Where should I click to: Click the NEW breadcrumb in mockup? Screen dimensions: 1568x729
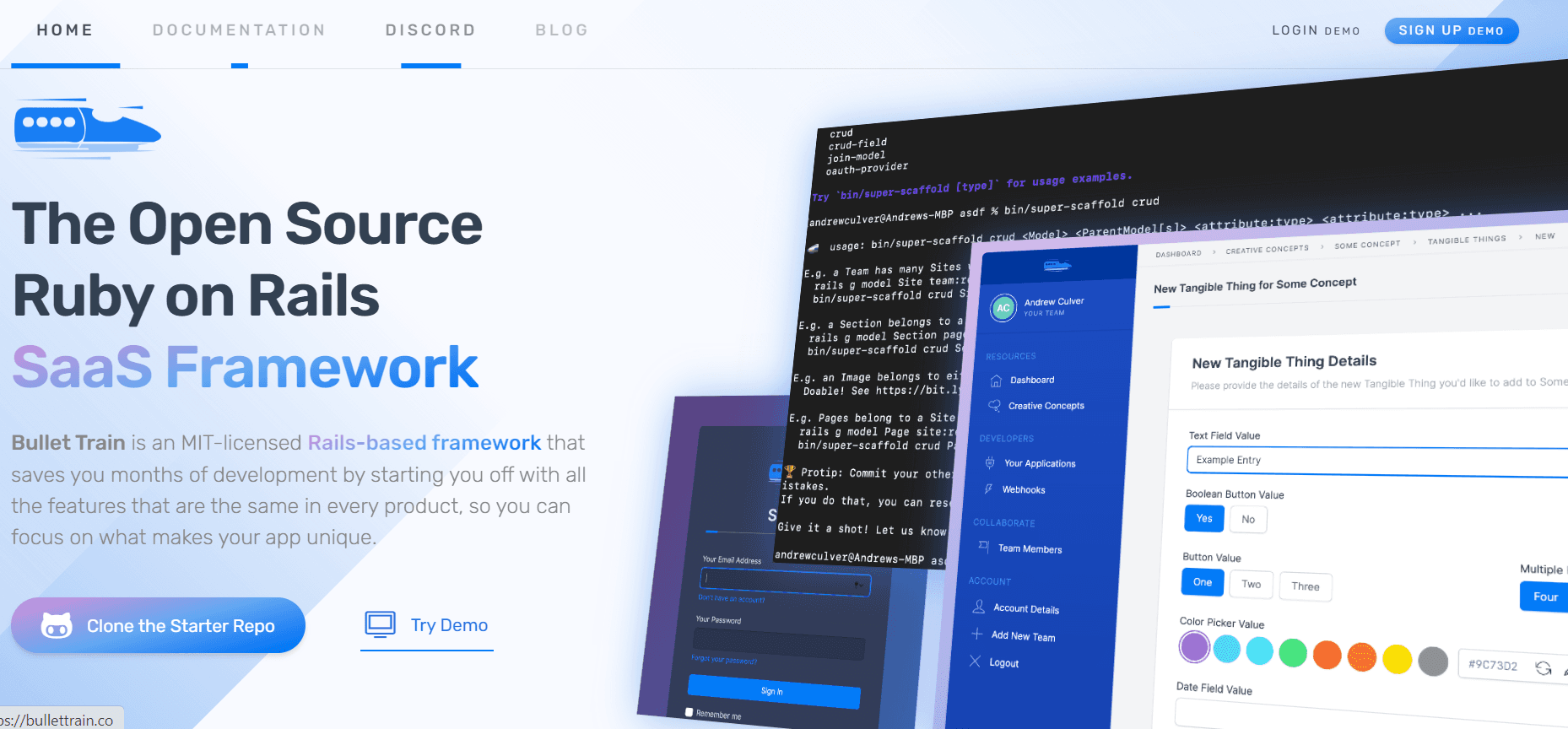pyautogui.click(x=1544, y=236)
